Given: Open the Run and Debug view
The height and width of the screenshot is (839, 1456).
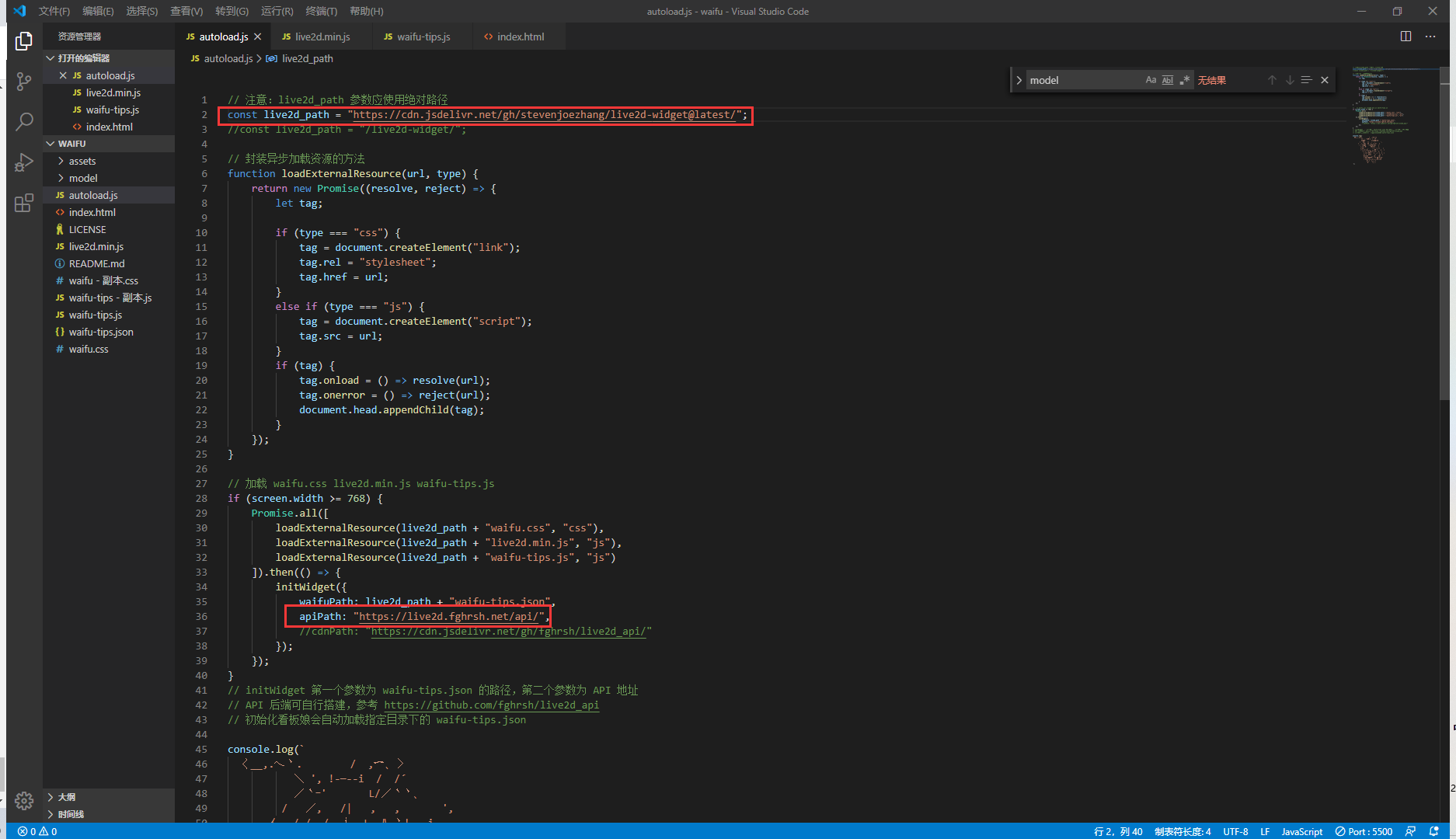Looking at the screenshot, I should pos(24,162).
